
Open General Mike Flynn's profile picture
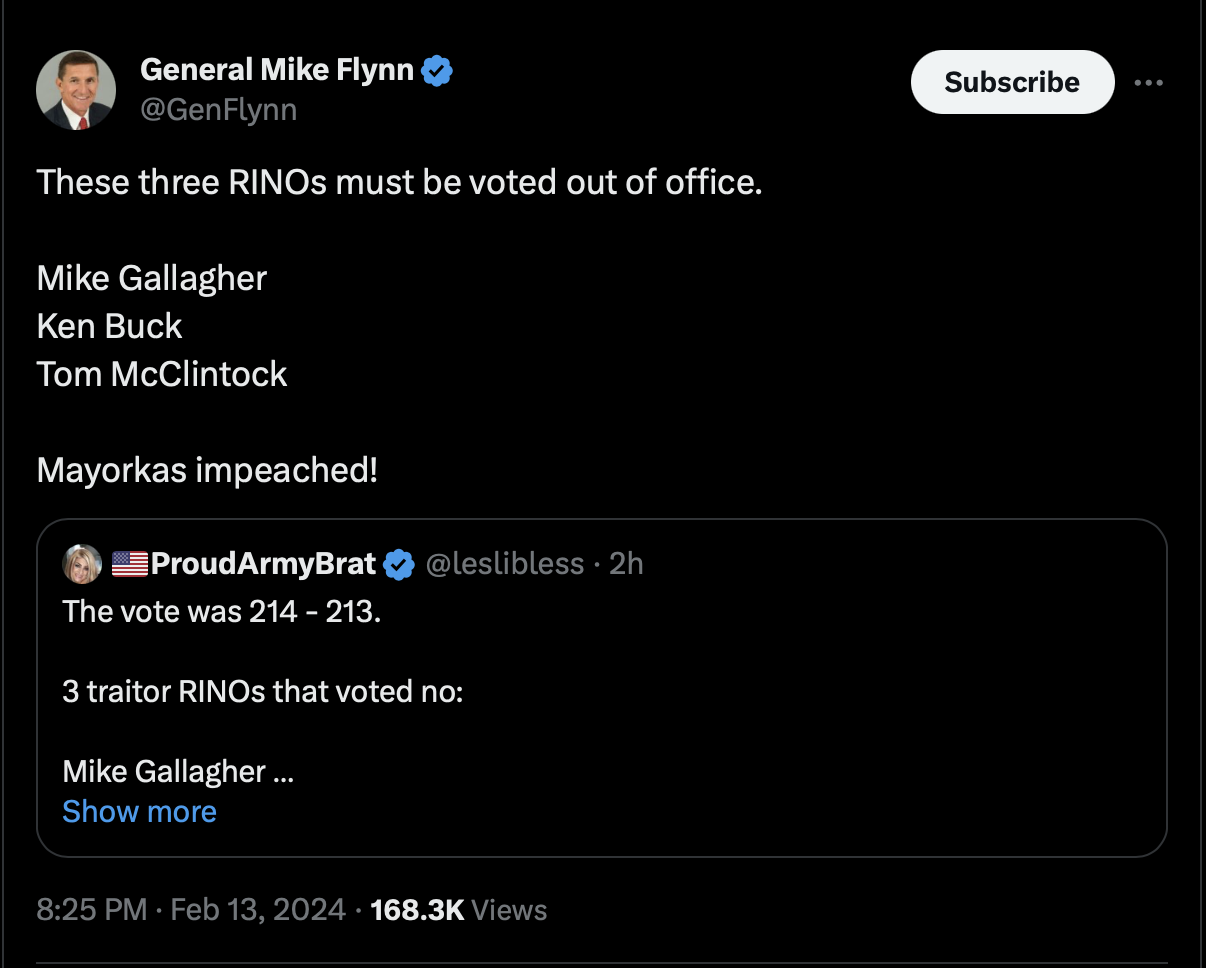pyautogui.click(x=76, y=90)
